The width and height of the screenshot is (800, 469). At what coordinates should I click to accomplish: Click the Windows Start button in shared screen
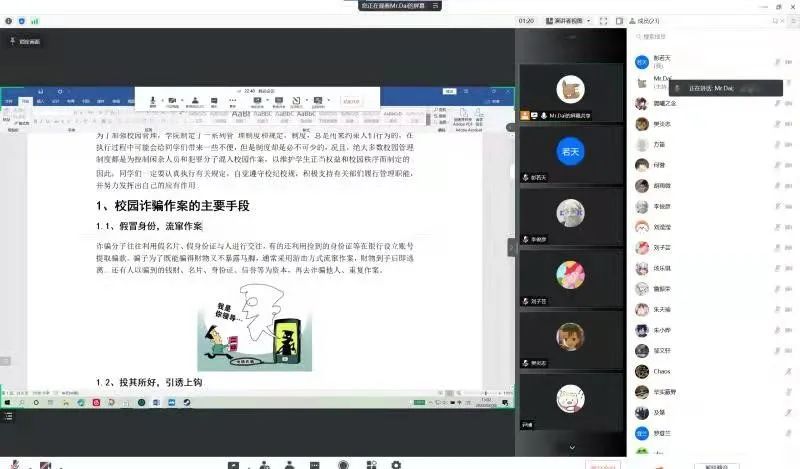tap(7, 402)
